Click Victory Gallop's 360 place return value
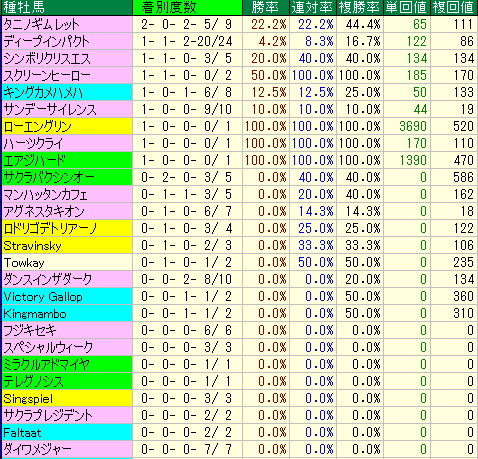 click(x=463, y=297)
